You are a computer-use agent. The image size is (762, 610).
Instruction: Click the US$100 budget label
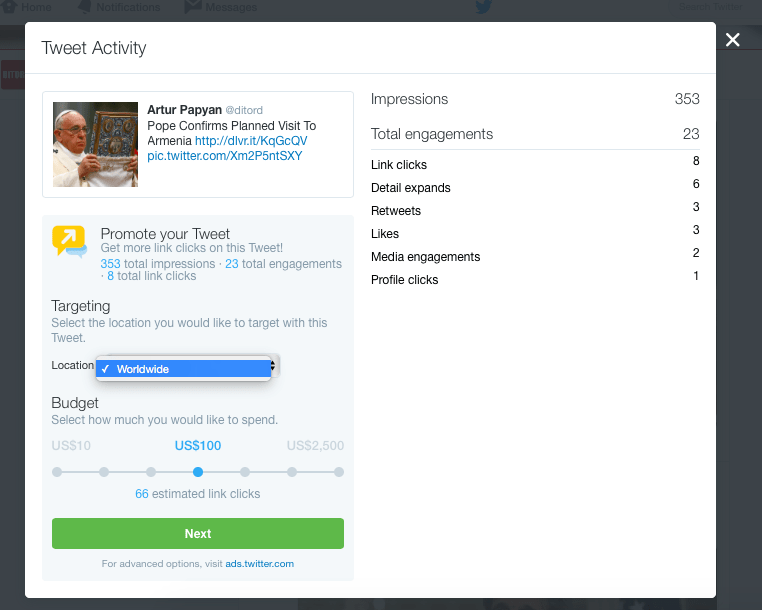[198, 446]
